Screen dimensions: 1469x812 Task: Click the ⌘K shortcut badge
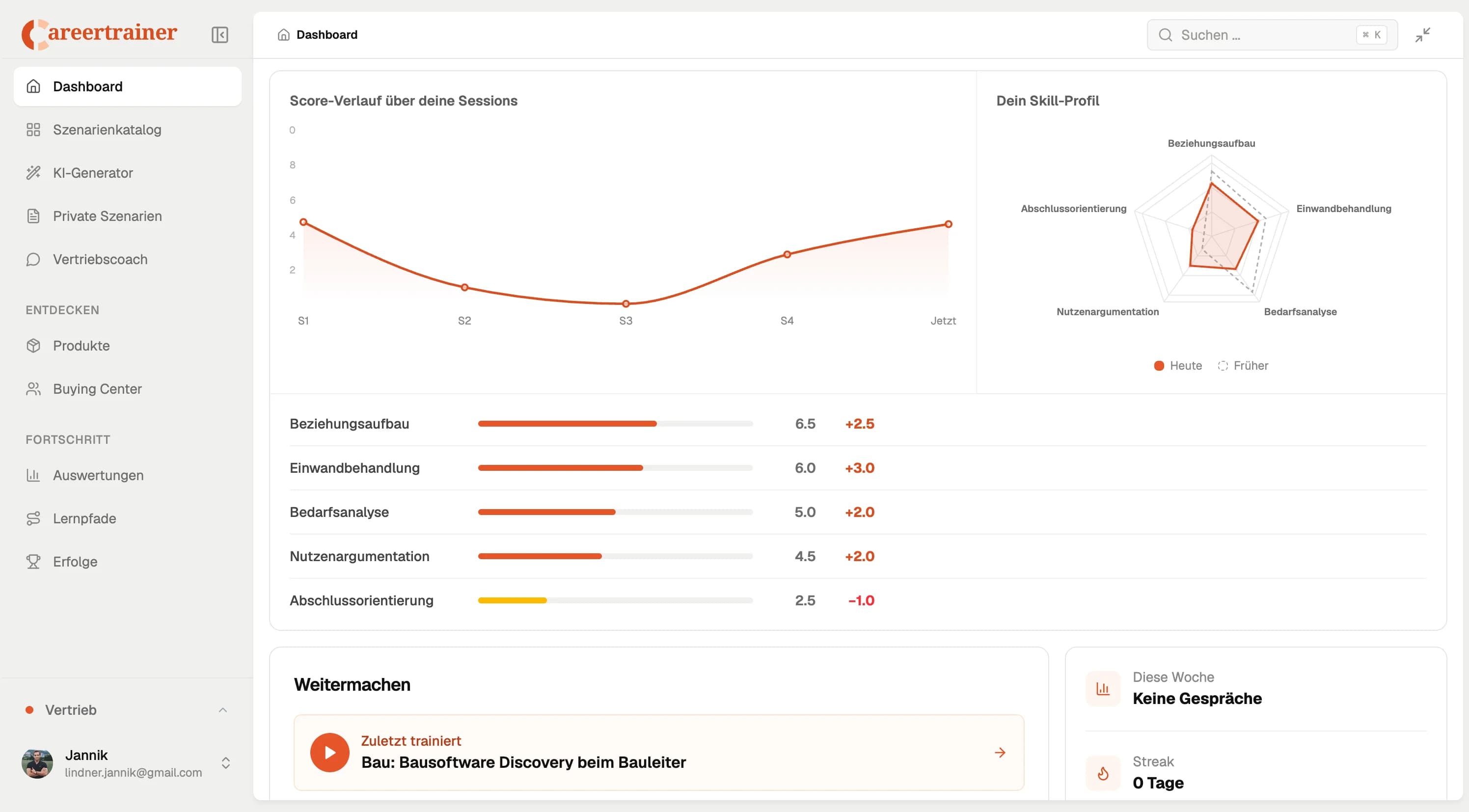[x=1371, y=35]
